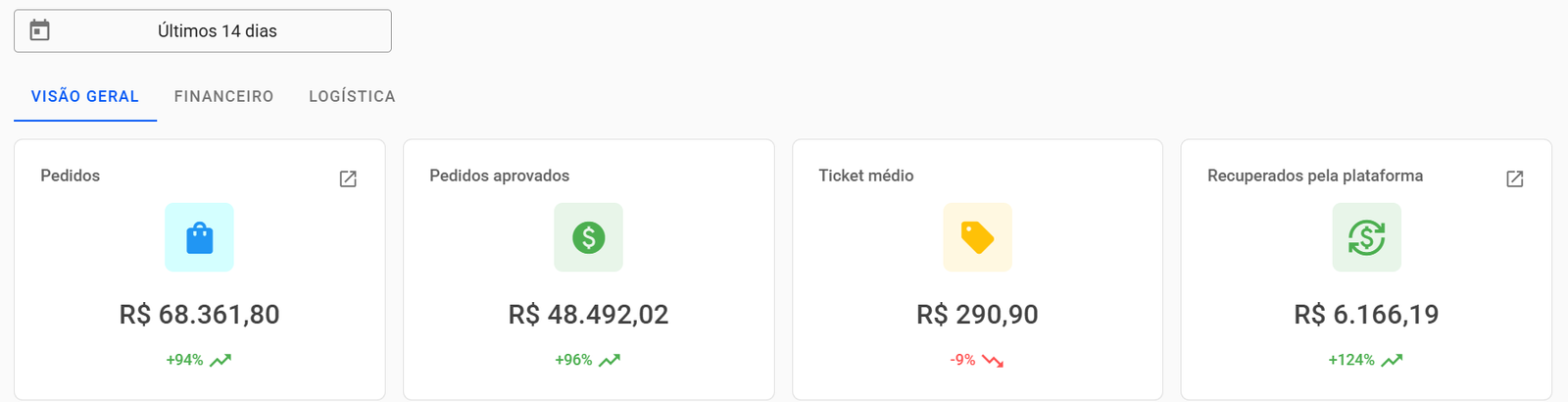Click the green dollar refresh recovery icon
This screenshot has width=1568, height=402.
1366,237
